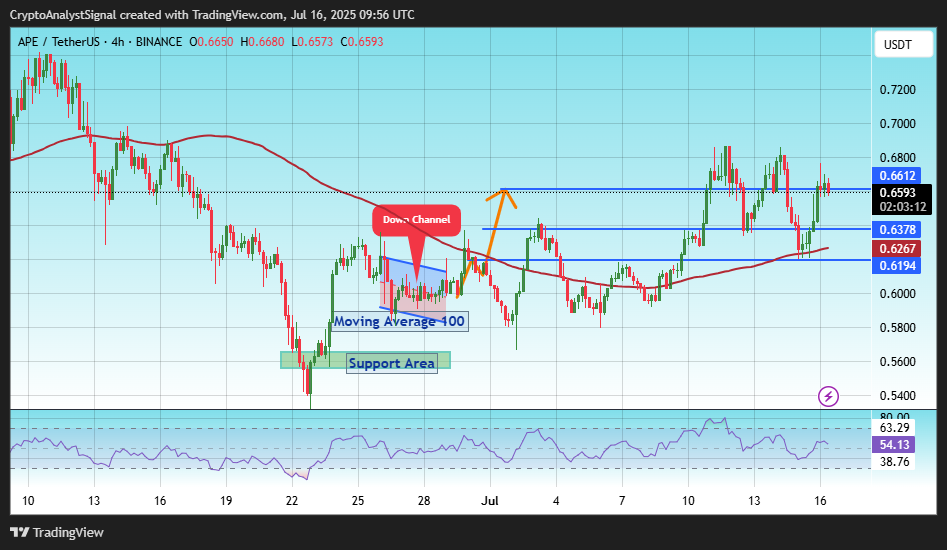
Task: Select the 0.6612 blue price label
Action: [897, 176]
